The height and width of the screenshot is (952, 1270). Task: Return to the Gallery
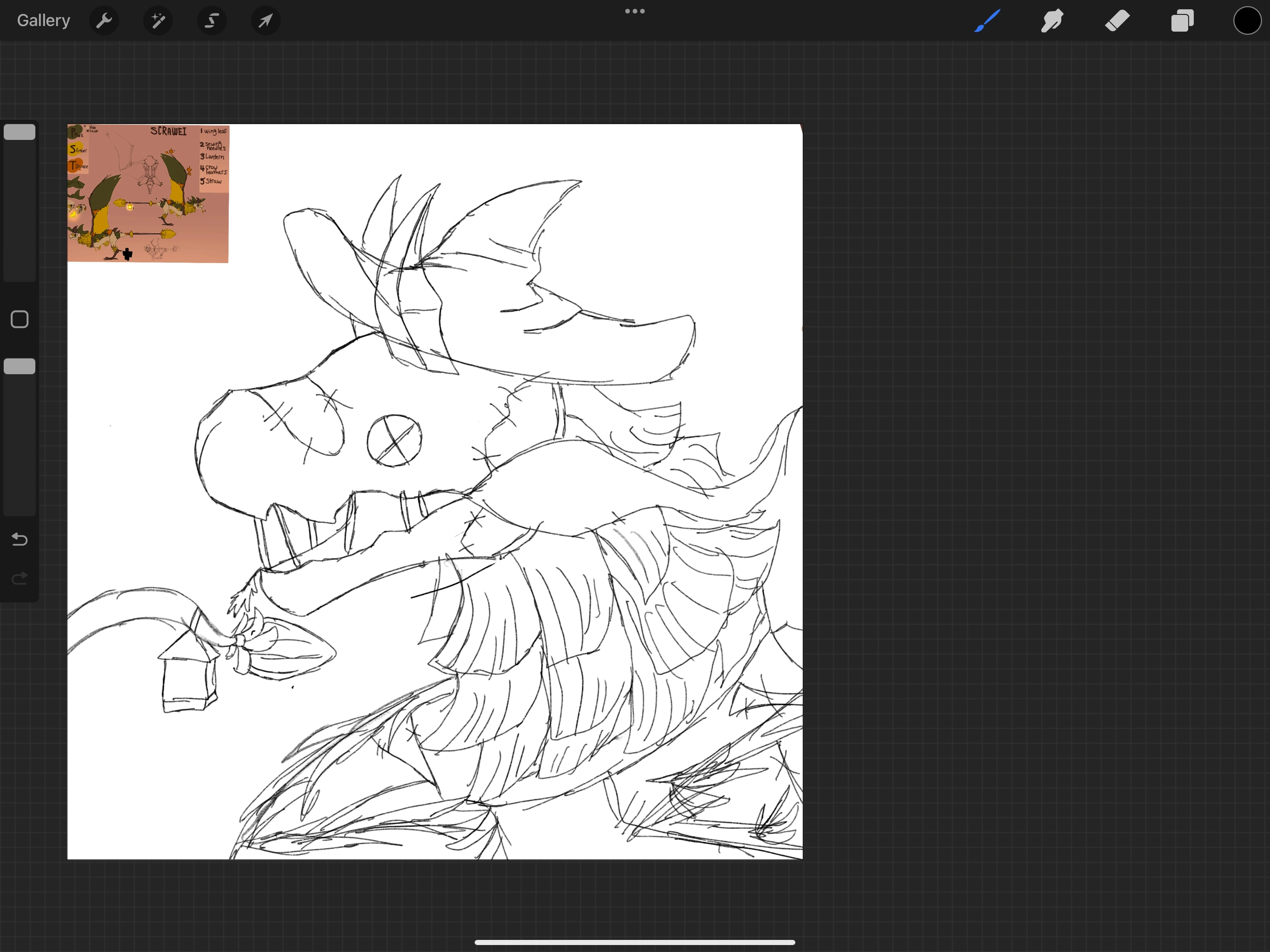(43, 20)
